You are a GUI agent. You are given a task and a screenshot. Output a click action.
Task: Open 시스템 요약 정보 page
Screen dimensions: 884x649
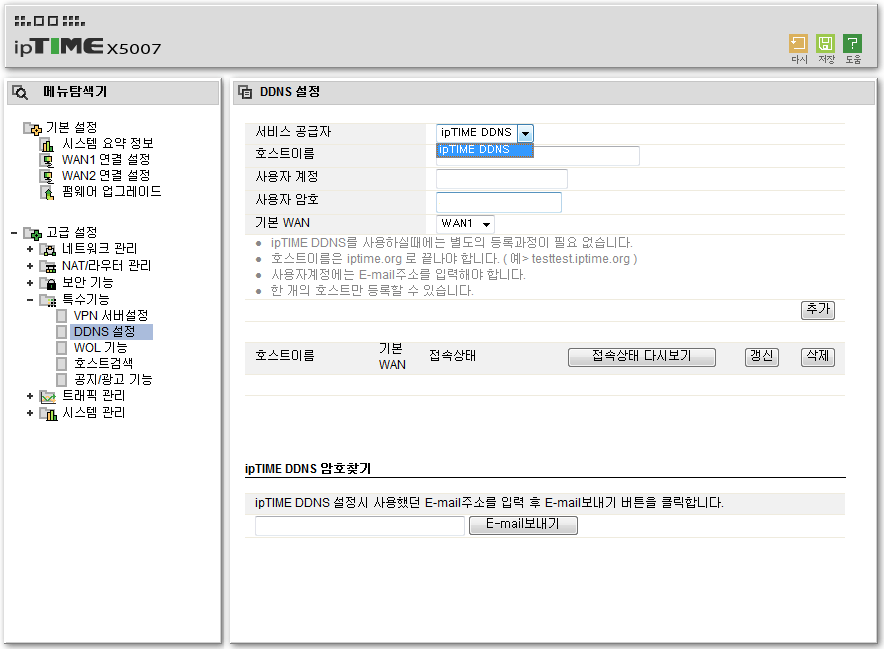107,144
